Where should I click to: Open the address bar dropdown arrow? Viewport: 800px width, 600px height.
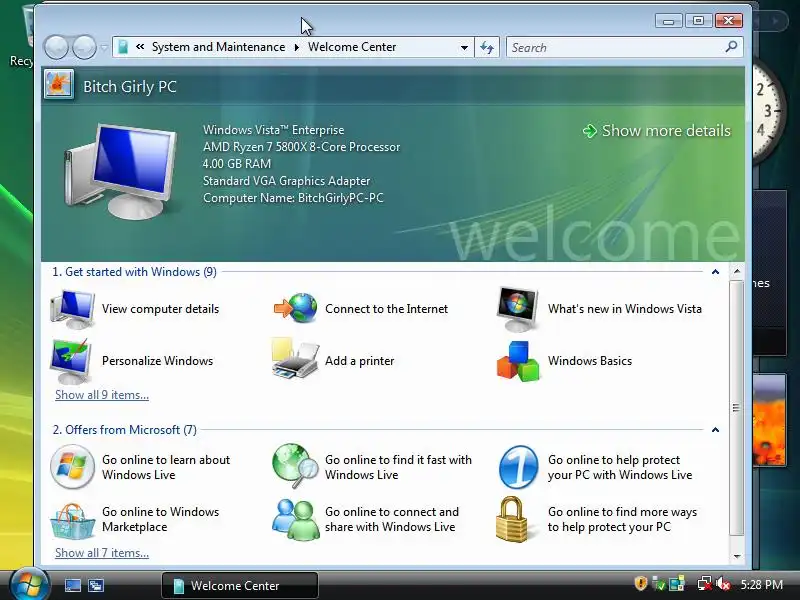(464, 47)
